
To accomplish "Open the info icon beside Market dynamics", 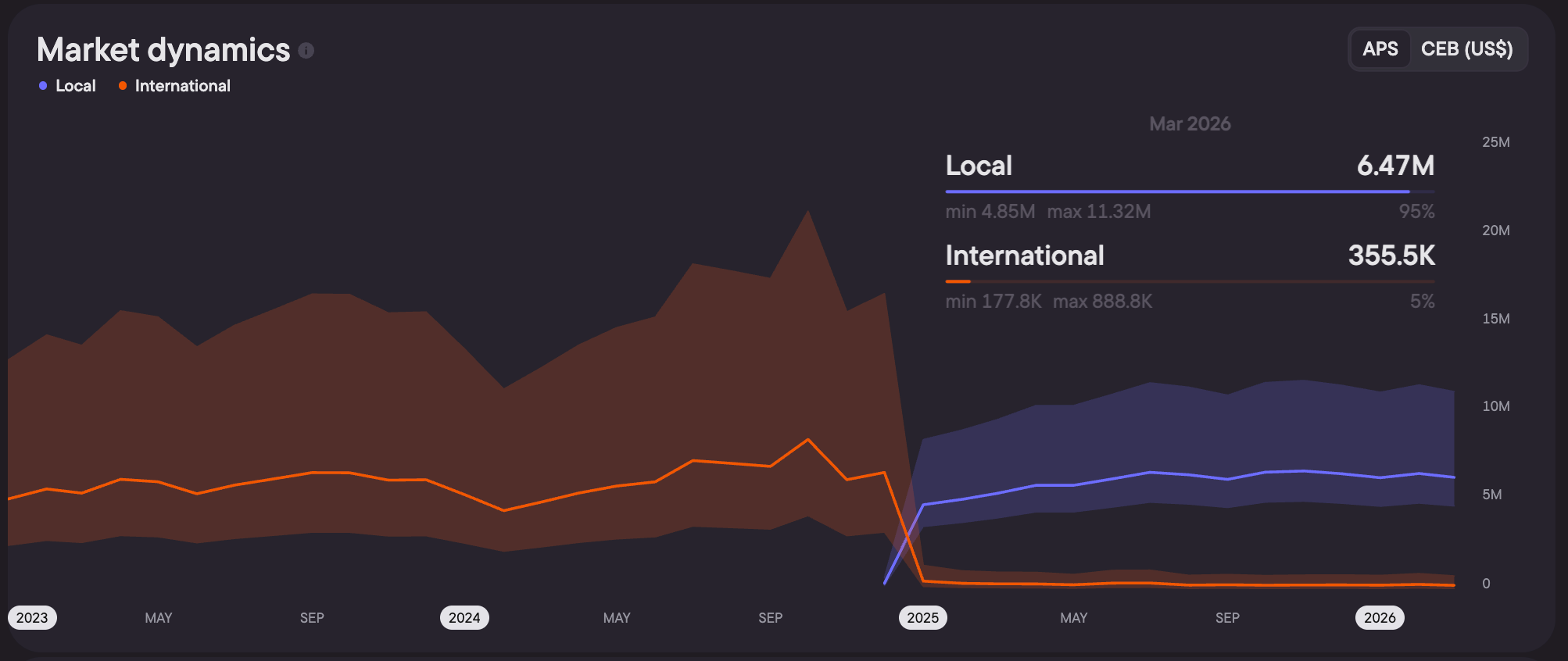I will (x=306, y=50).
